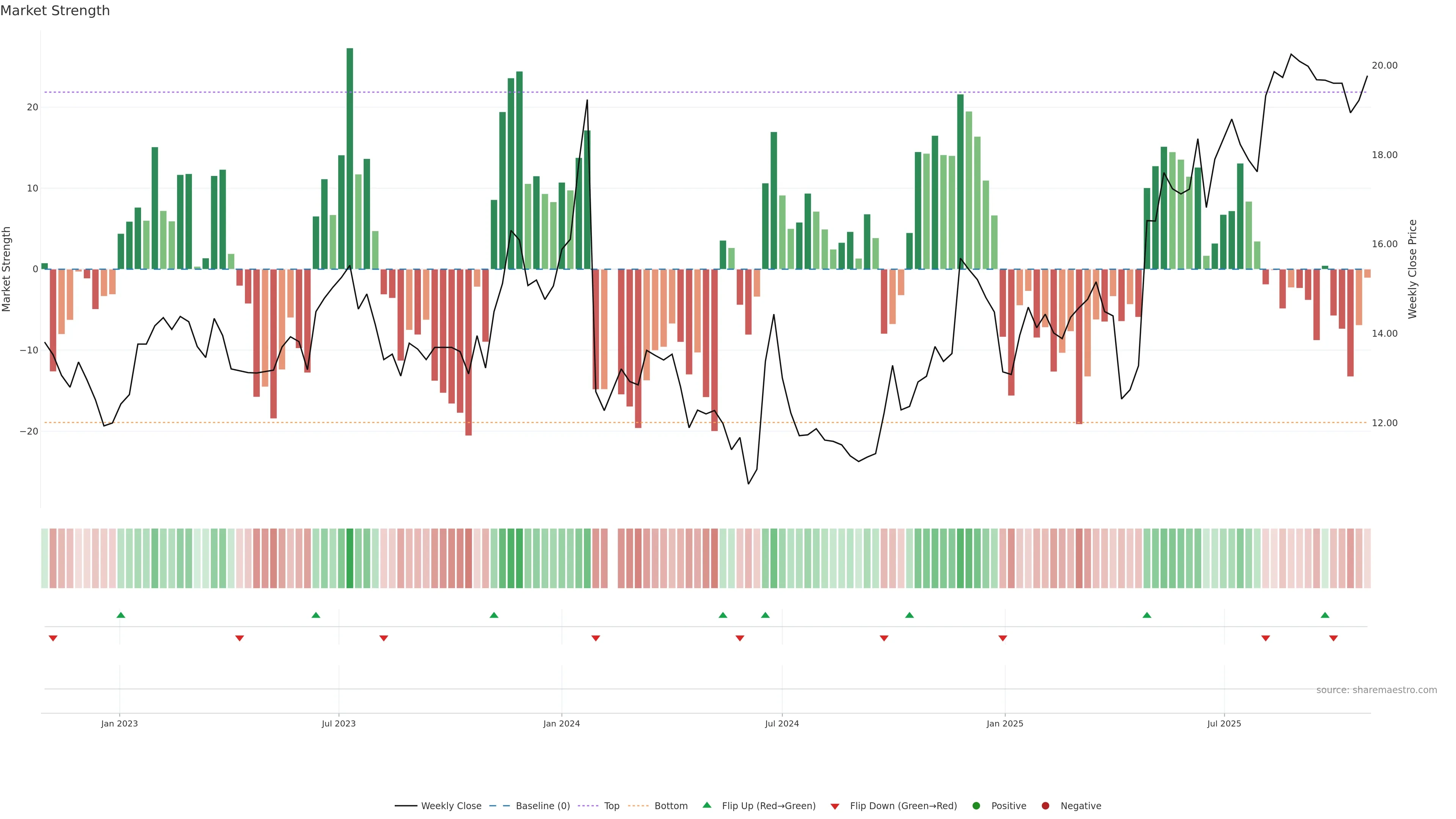Screen dimensions: 1456x819
Task: Click the Jan 2024 x-axis label
Action: (561, 723)
